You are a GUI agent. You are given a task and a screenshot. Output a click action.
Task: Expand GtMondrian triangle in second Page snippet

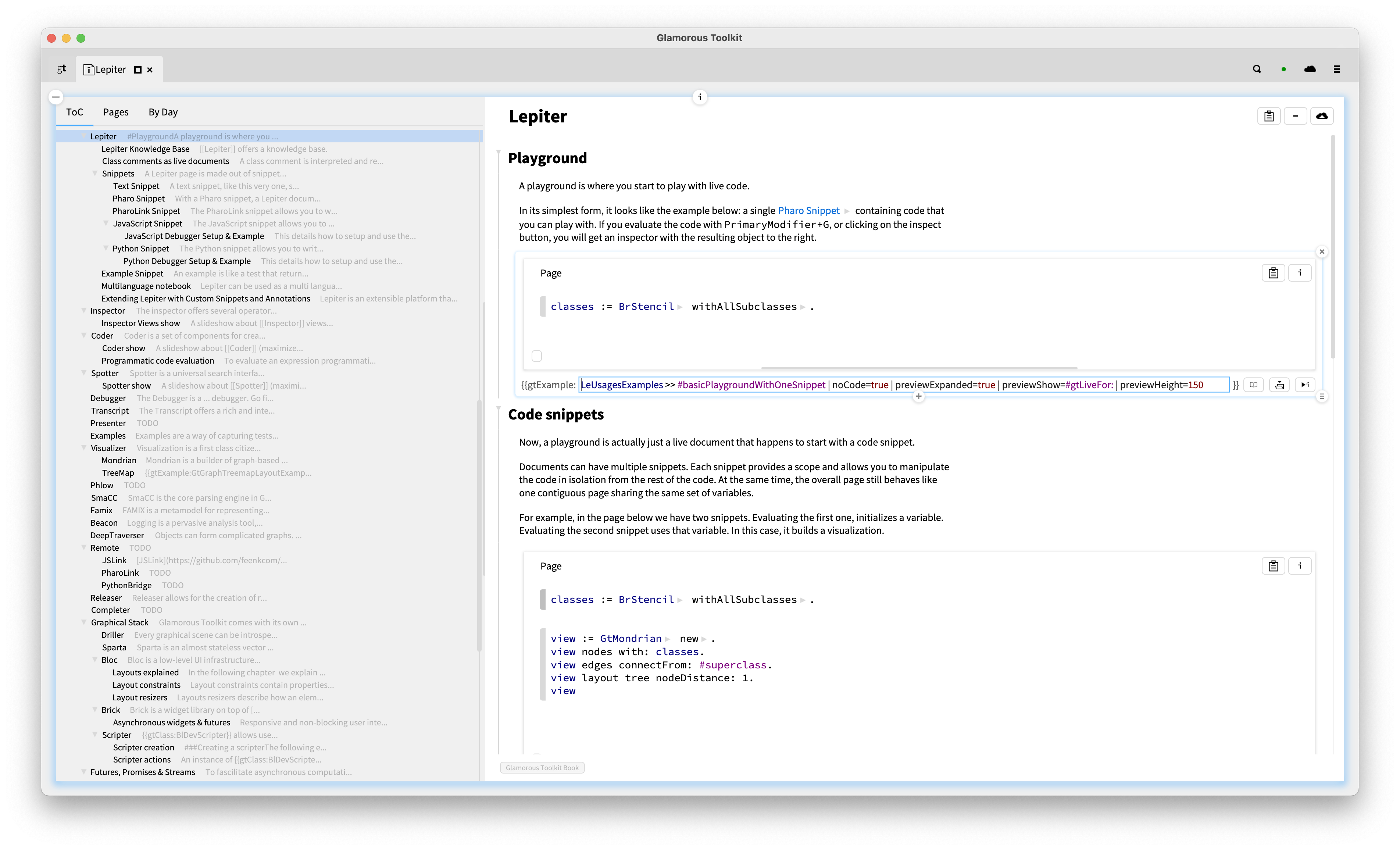(668, 639)
